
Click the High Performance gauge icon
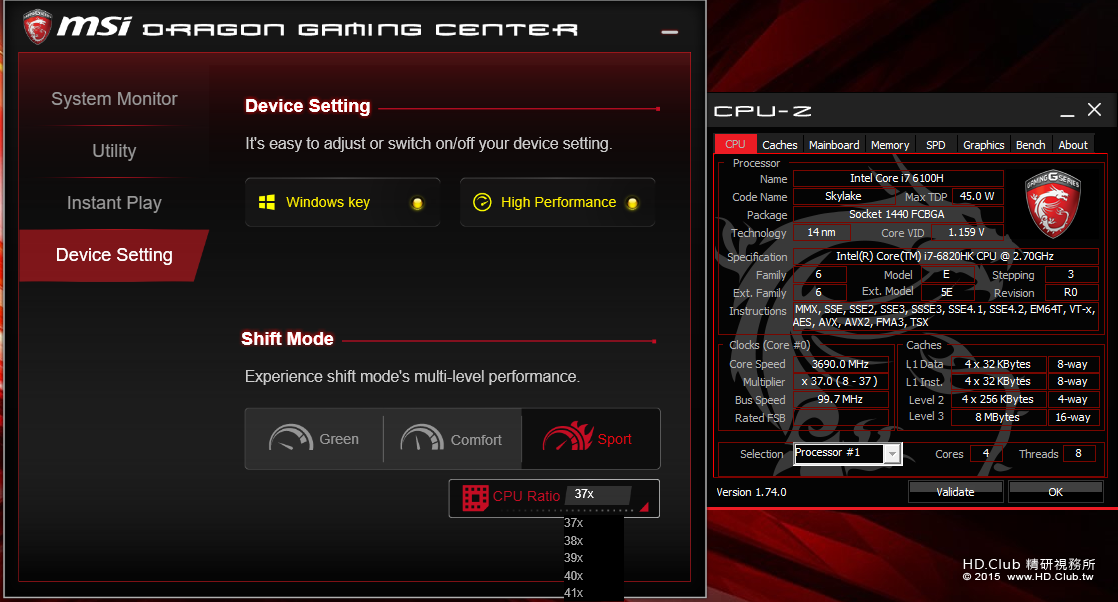click(x=482, y=203)
